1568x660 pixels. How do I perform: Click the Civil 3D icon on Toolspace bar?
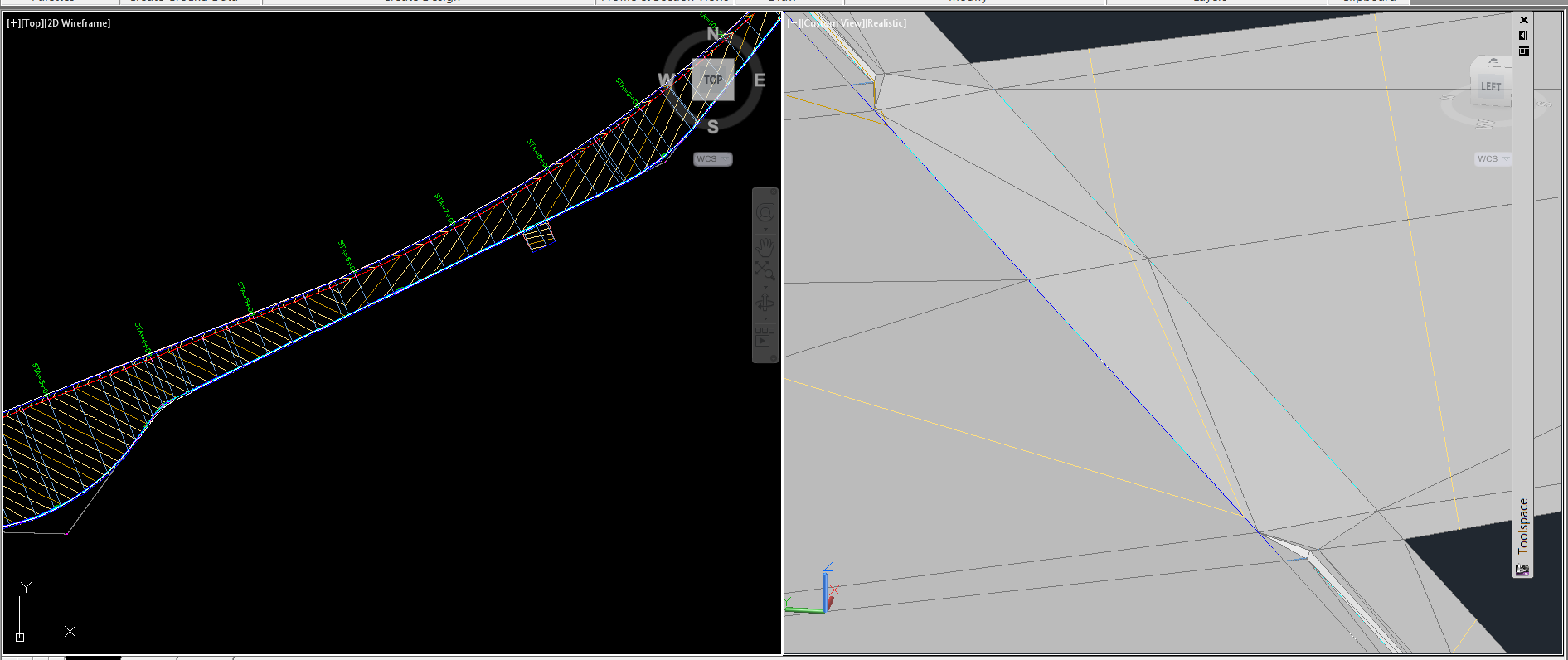click(1522, 570)
